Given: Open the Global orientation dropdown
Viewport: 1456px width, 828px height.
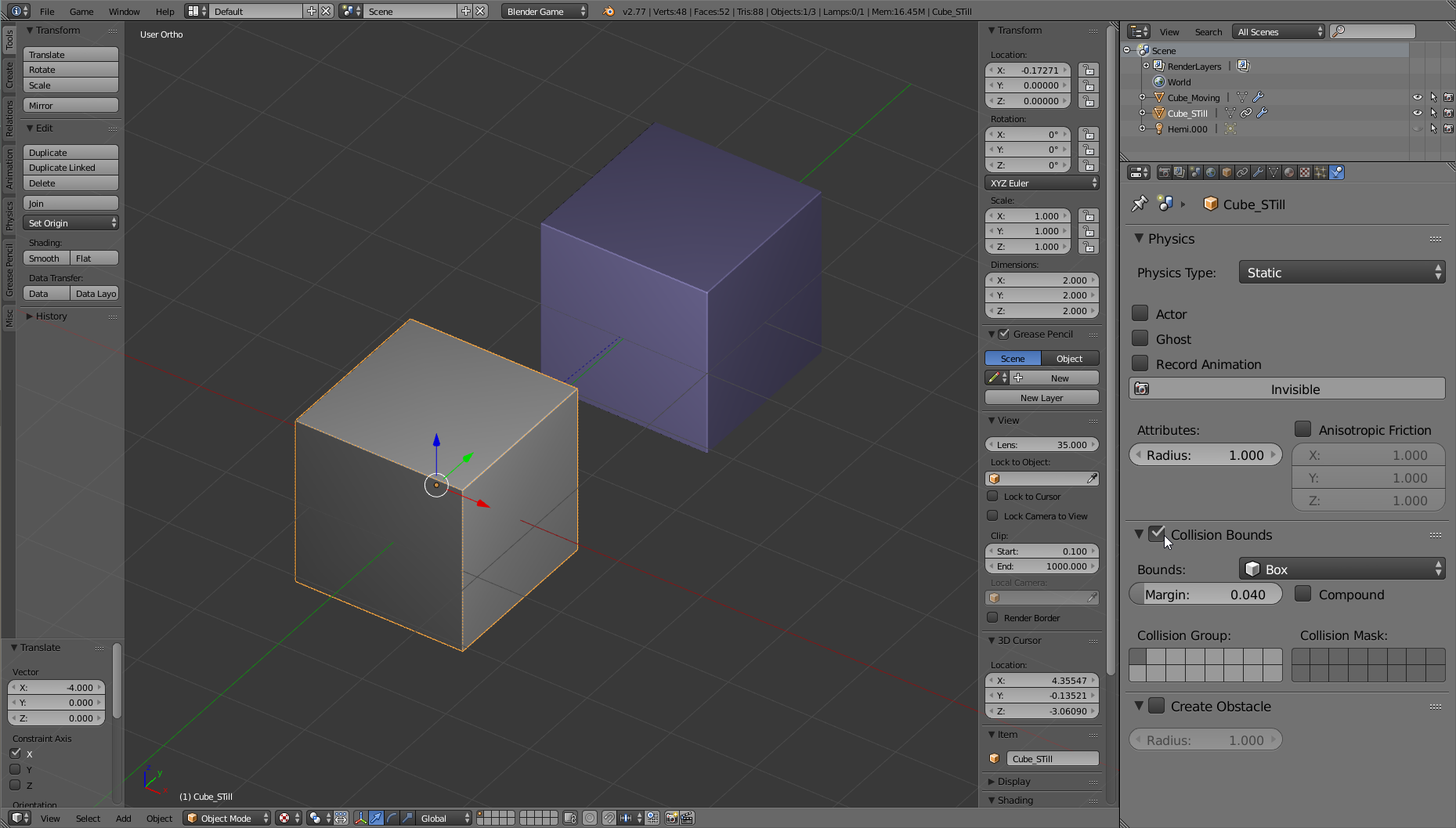Looking at the screenshot, I should [x=443, y=818].
